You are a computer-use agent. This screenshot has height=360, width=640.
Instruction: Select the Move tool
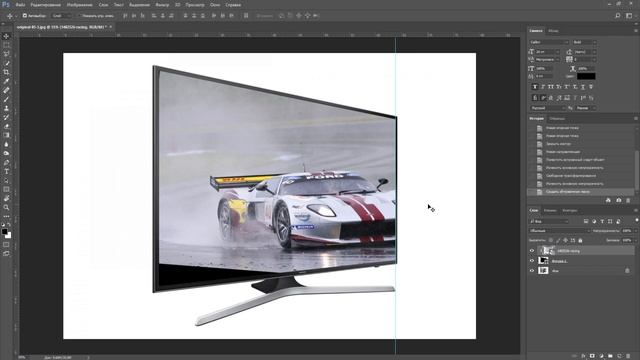6,36
